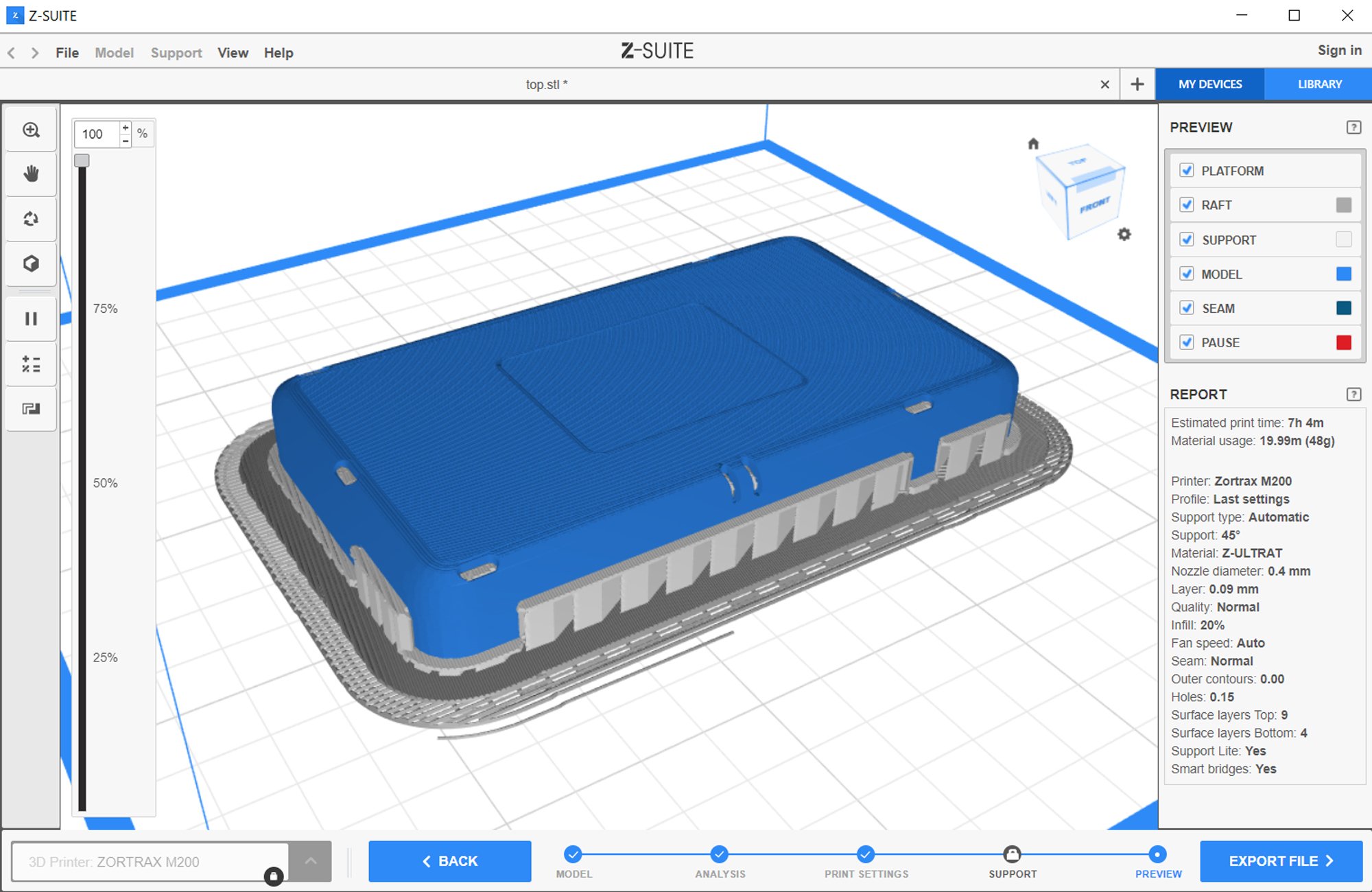The height and width of the screenshot is (892, 1372).
Task: Click the home view icon above cube
Action: click(1033, 143)
